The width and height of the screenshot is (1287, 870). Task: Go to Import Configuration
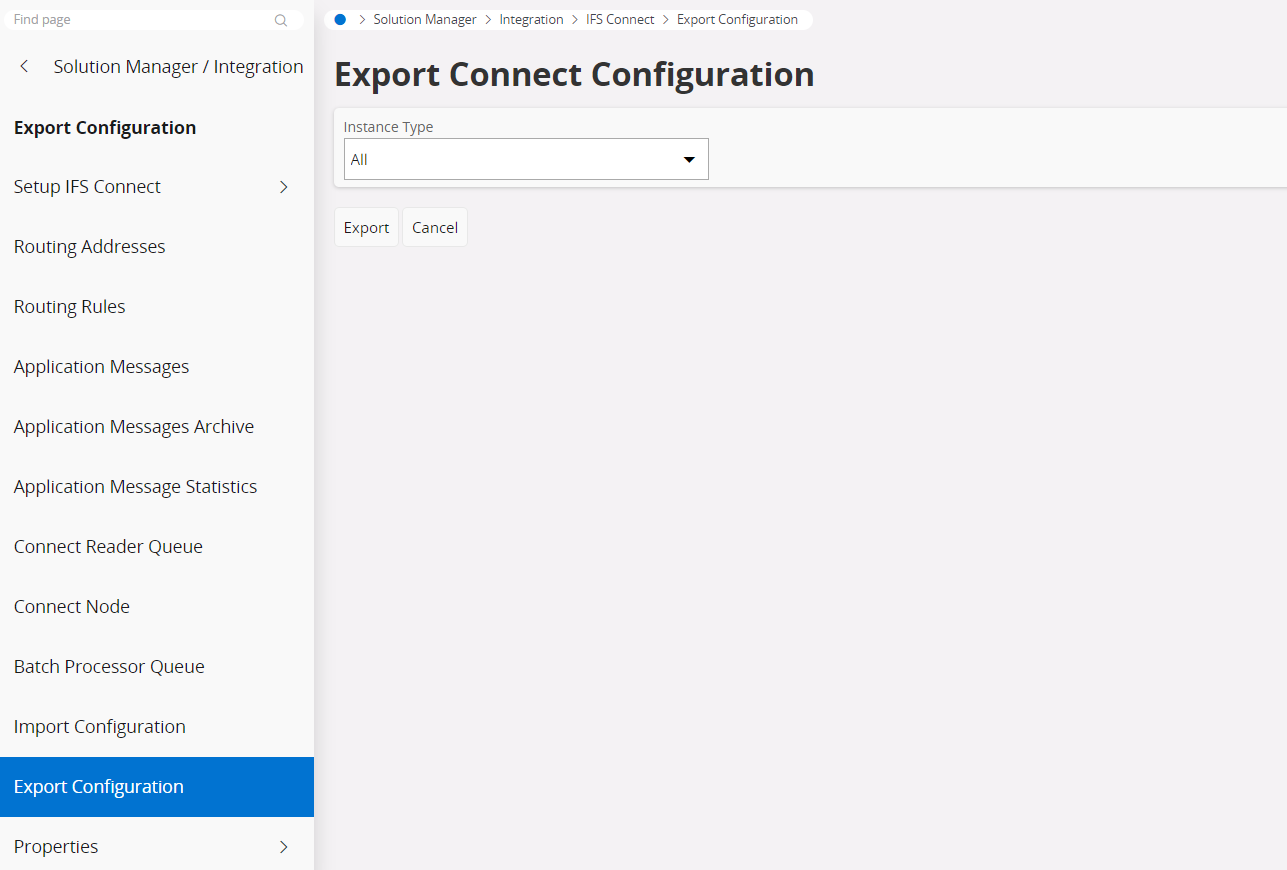click(100, 727)
